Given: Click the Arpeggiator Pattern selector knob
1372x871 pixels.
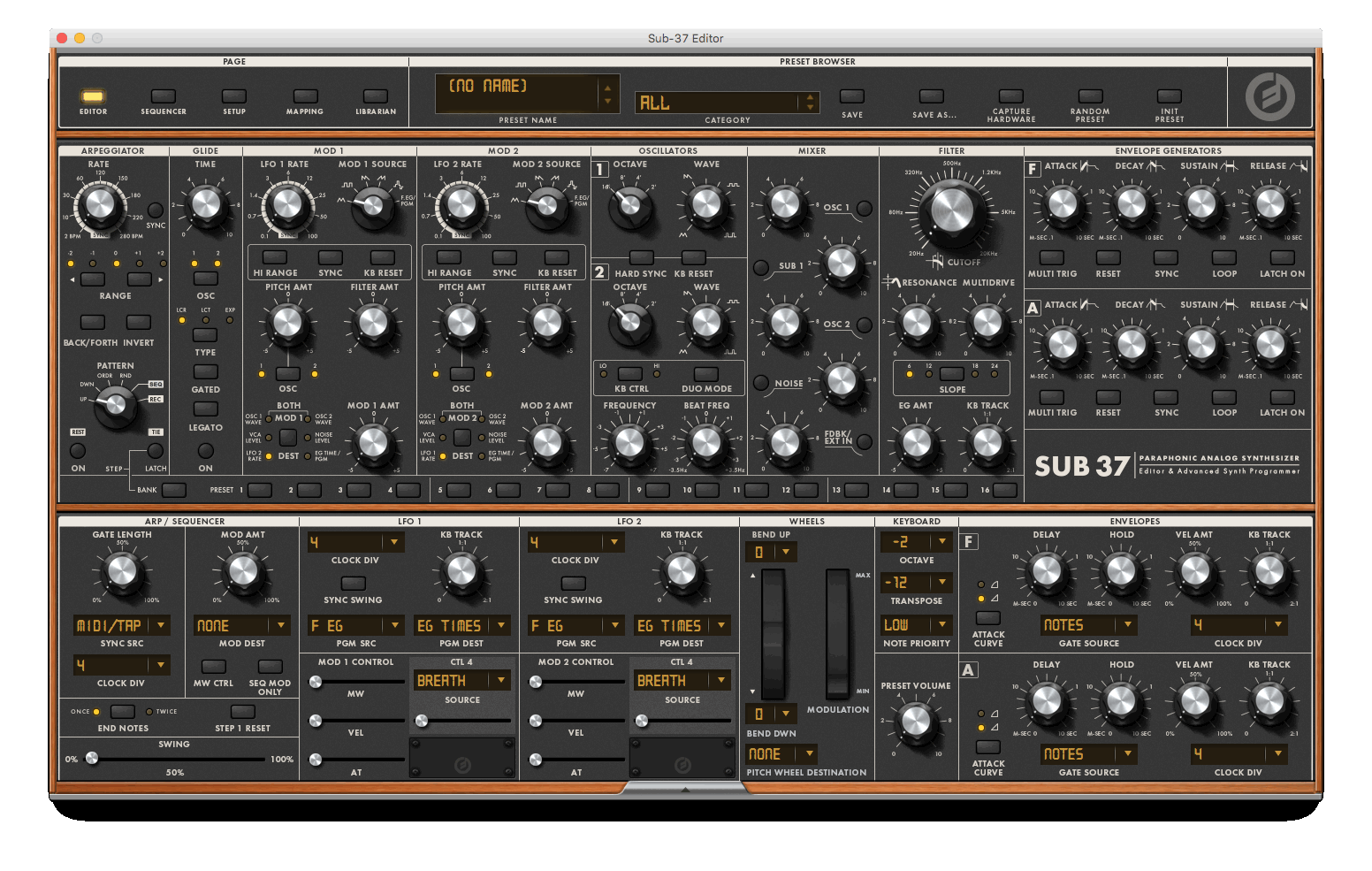Looking at the screenshot, I should [115, 404].
